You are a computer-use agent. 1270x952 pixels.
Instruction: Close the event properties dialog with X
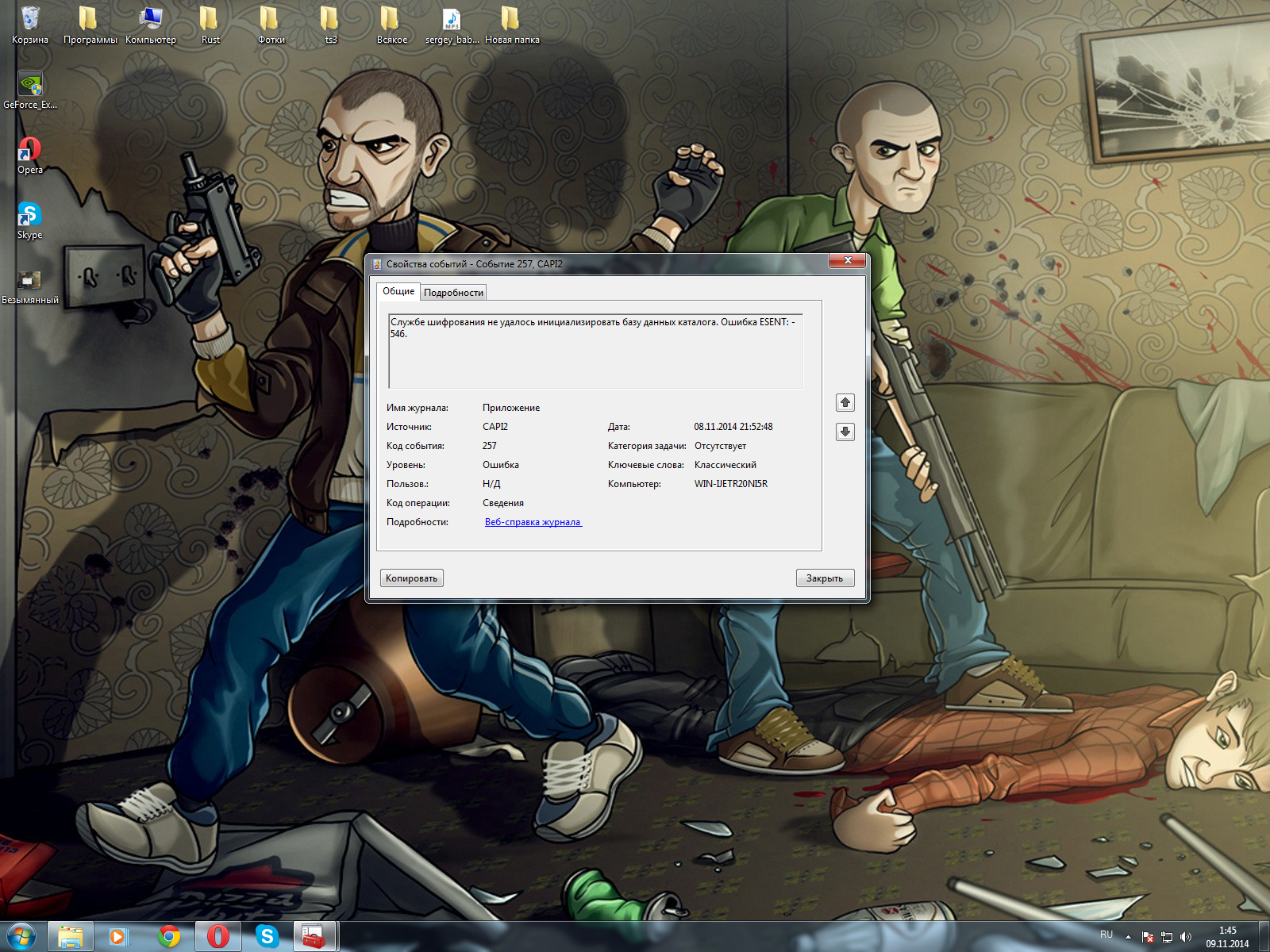[x=848, y=261]
